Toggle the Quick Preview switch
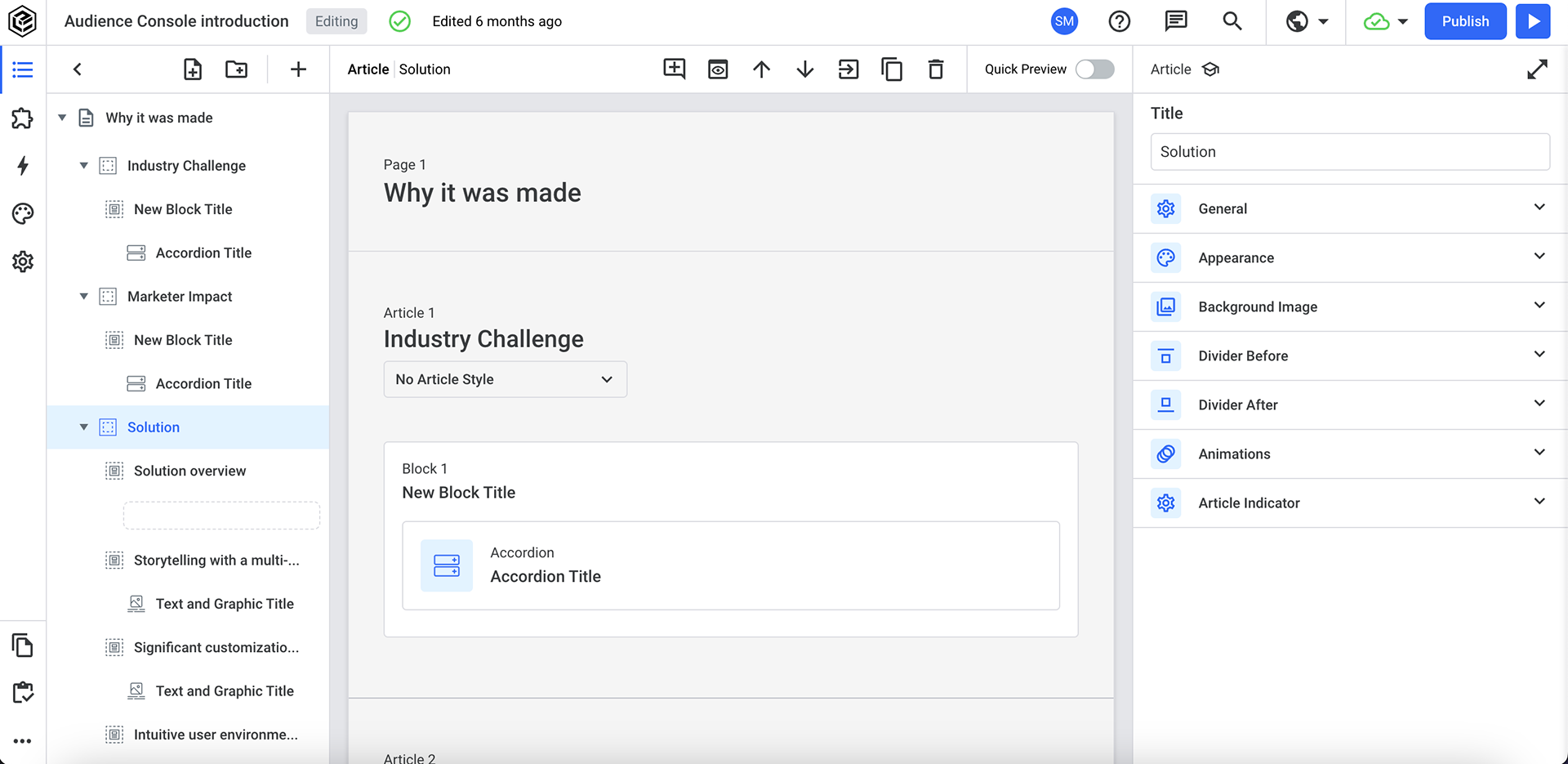This screenshot has width=1568, height=764. pos(1095,69)
